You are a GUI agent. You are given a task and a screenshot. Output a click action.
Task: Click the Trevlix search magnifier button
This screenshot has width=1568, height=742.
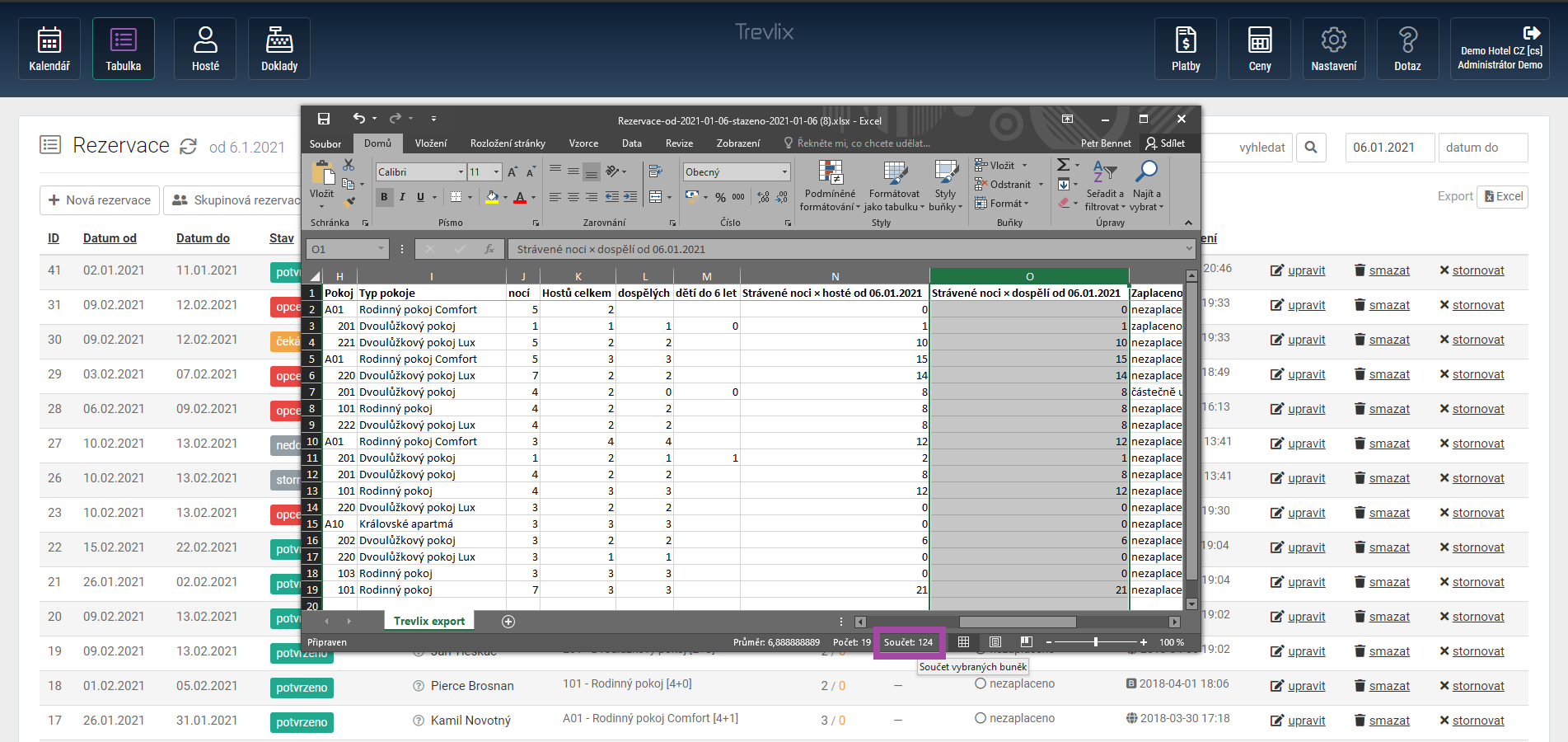coord(1311,148)
